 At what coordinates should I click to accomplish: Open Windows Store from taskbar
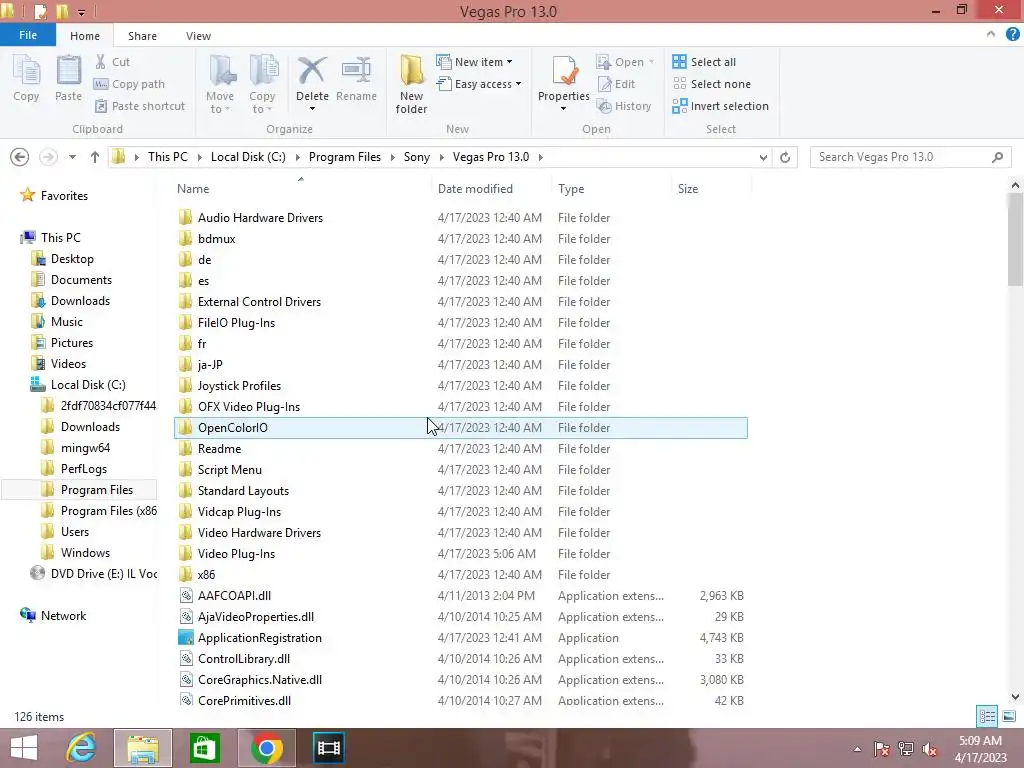click(x=204, y=748)
